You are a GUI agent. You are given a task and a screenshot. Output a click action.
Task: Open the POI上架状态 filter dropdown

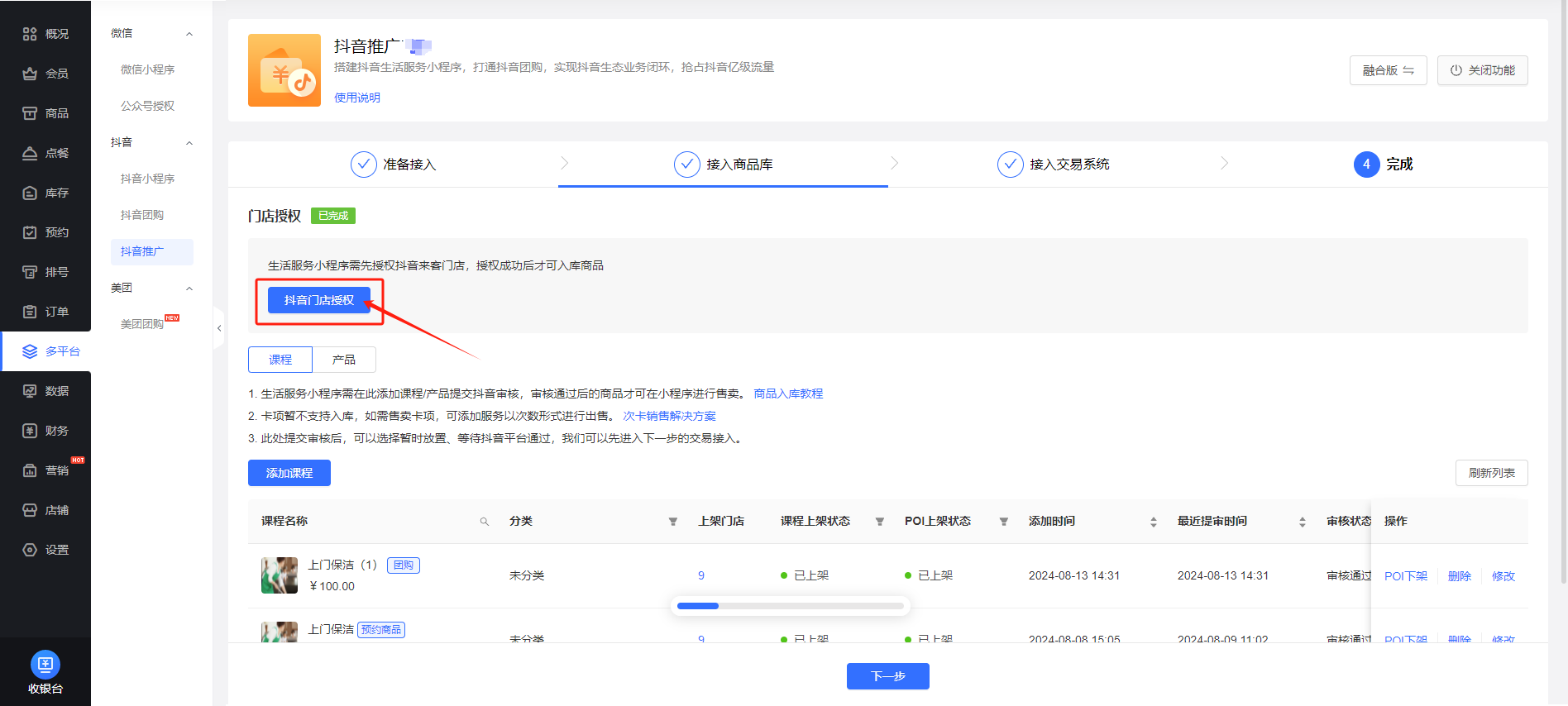point(1004,522)
